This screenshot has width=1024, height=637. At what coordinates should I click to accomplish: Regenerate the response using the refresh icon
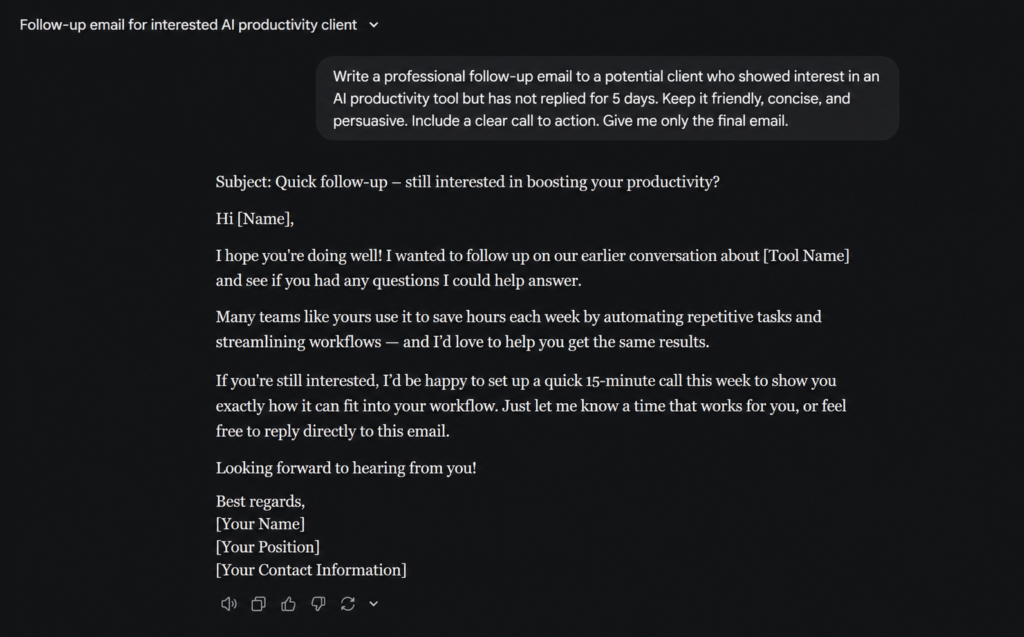(347, 604)
